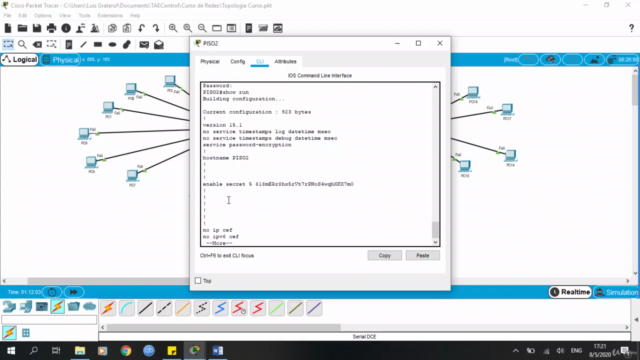Choose End Devices category icon

point(25,307)
